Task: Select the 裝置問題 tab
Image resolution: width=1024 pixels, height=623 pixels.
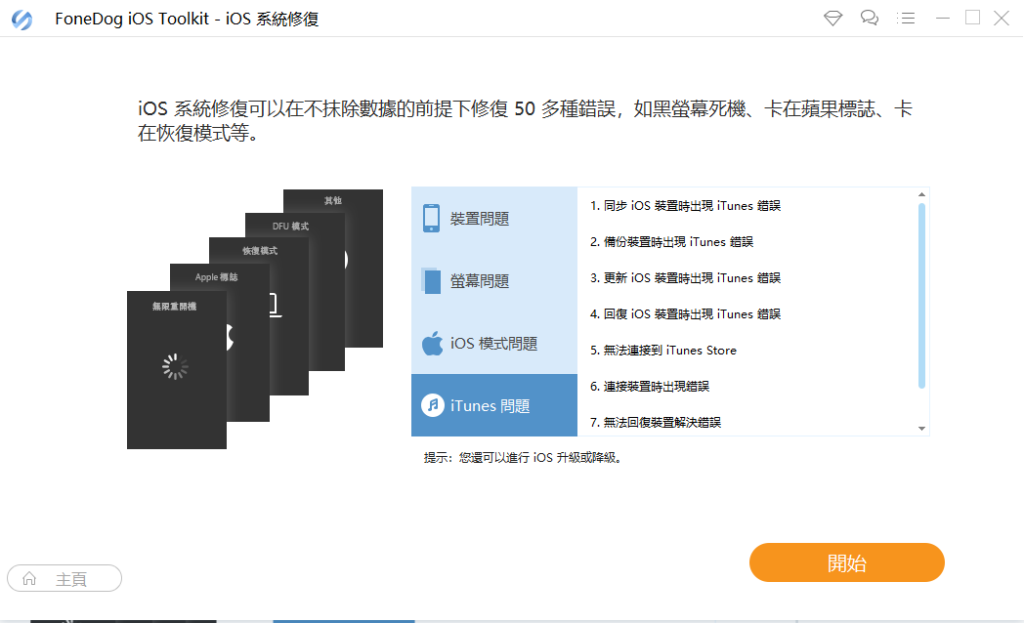Action: coord(494,218)
